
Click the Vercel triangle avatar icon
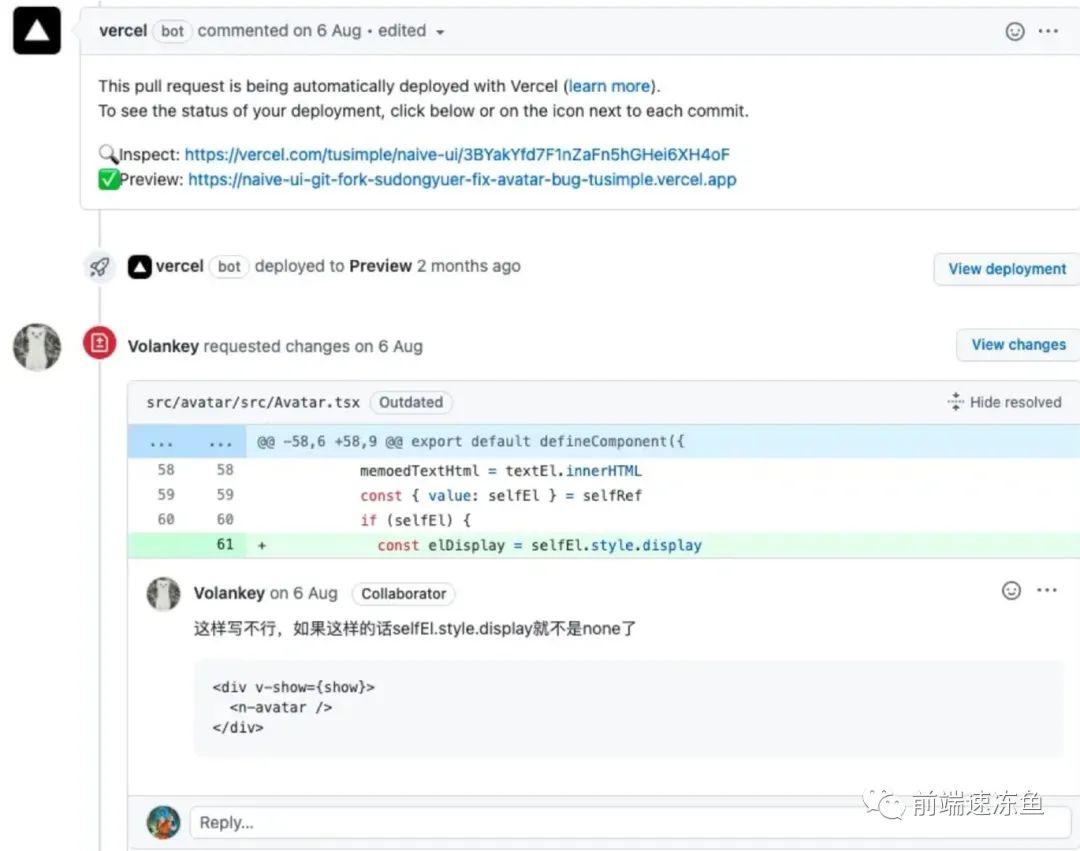pyautogui.click(x=37, y=31)
